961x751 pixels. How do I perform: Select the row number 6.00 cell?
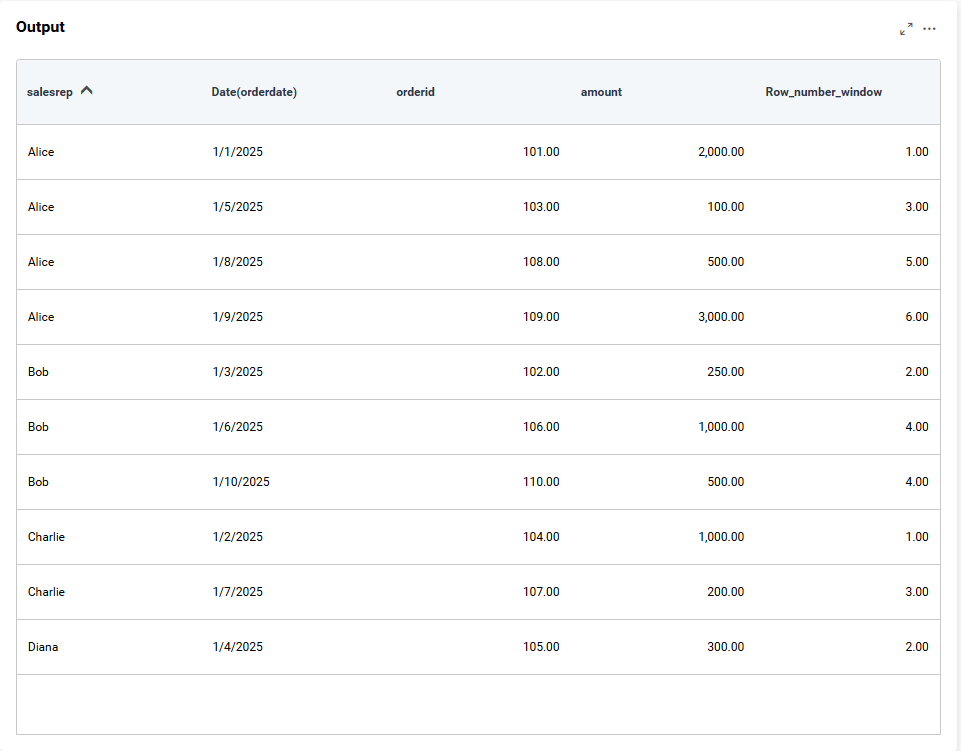tap(916, 317)
